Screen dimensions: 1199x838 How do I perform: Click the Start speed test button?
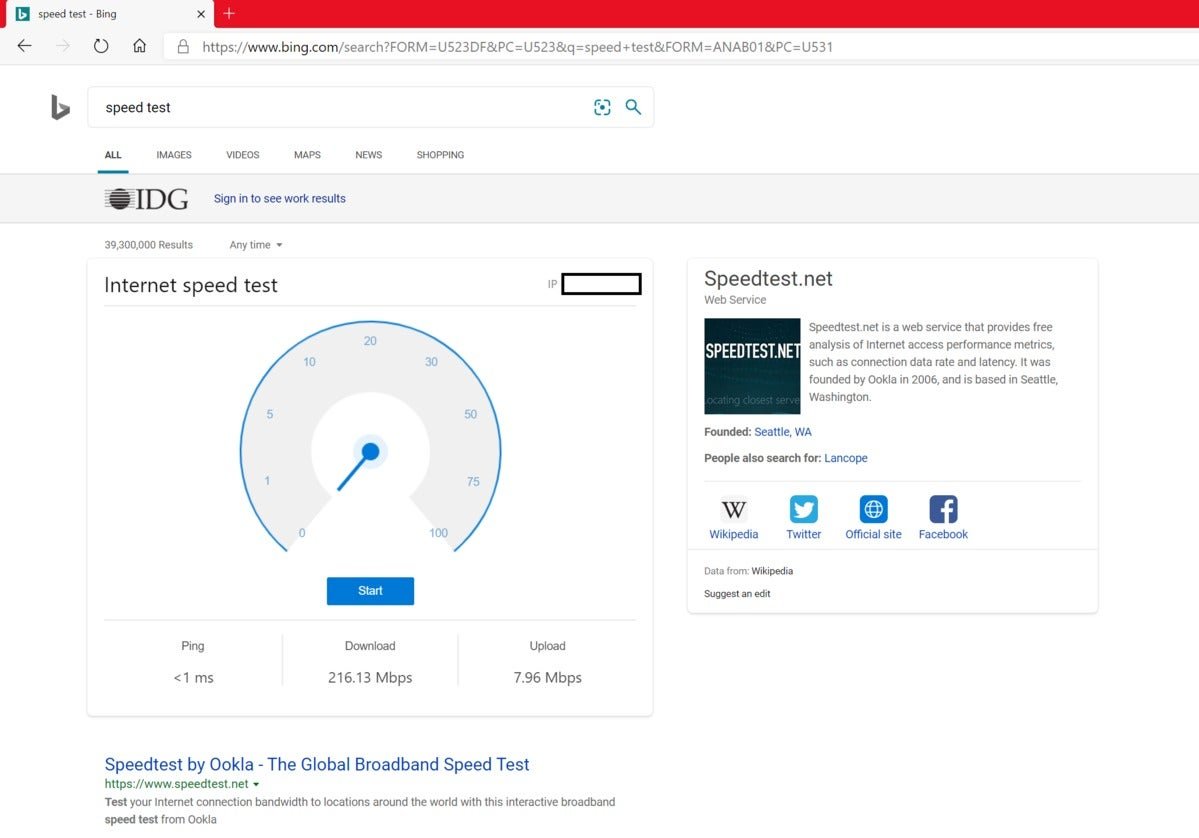(370, 591)
